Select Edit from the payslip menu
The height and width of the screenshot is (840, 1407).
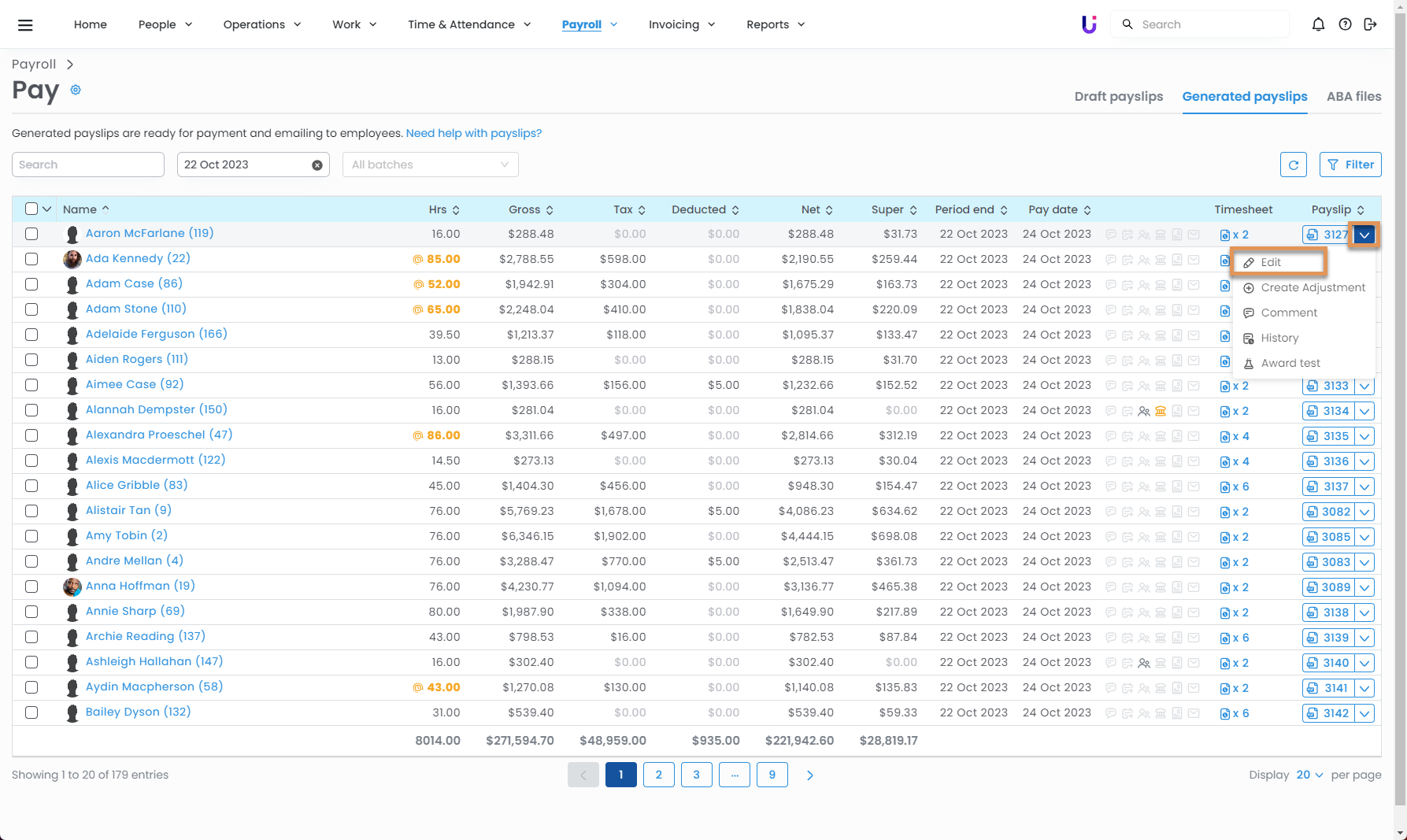tap(1270, 262)
